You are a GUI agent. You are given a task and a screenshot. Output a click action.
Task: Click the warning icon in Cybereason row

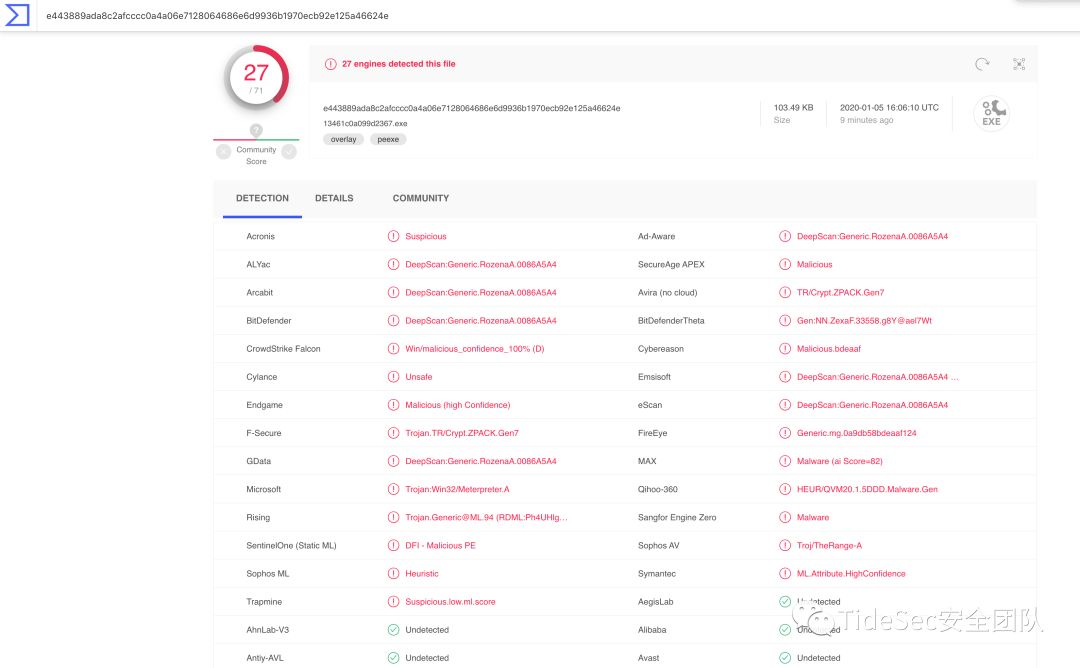click(785, 348)
